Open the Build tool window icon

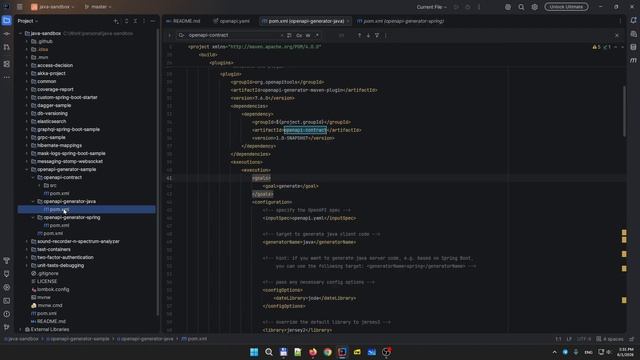click(x=7, y=260)
